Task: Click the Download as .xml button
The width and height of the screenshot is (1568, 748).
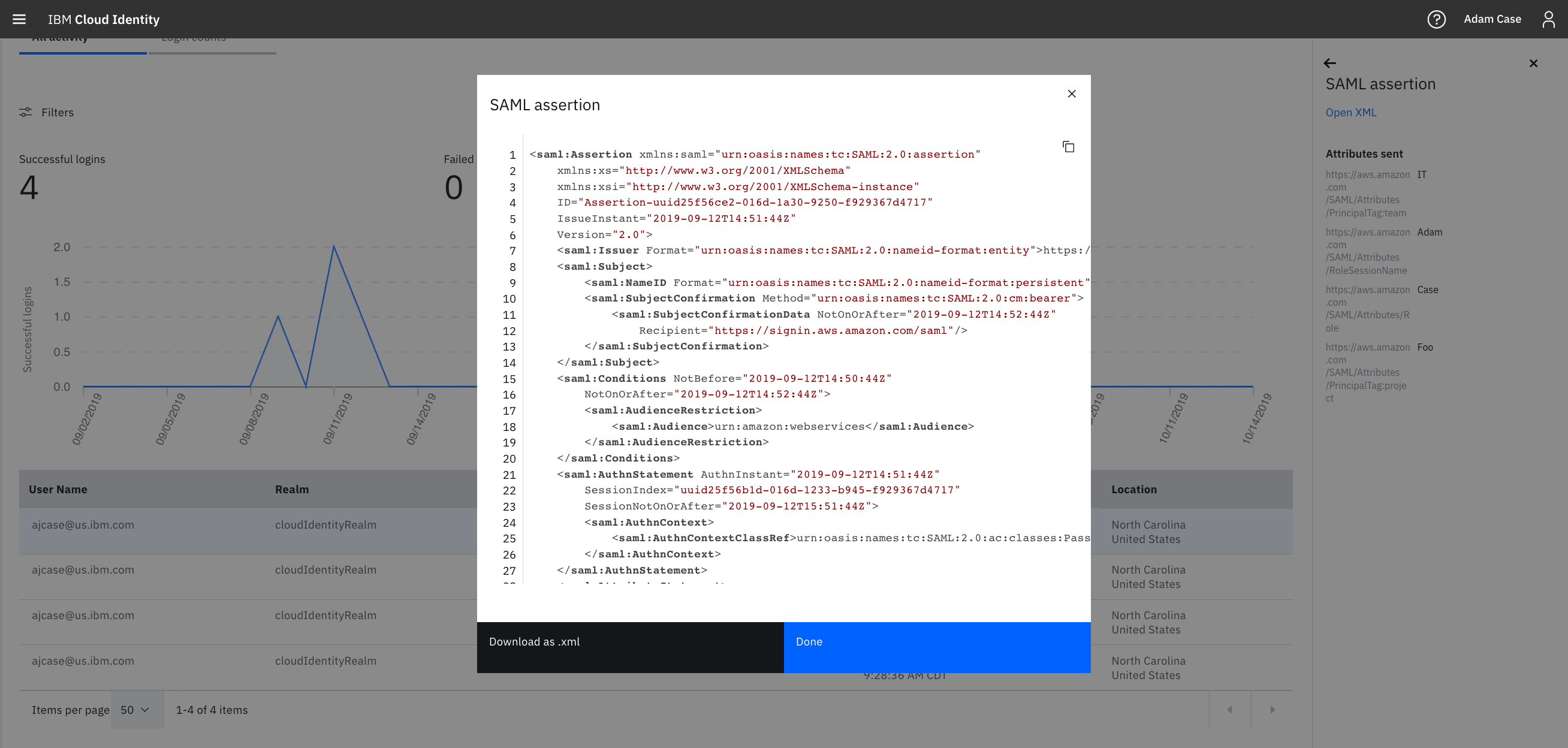Action: (534, 641)
